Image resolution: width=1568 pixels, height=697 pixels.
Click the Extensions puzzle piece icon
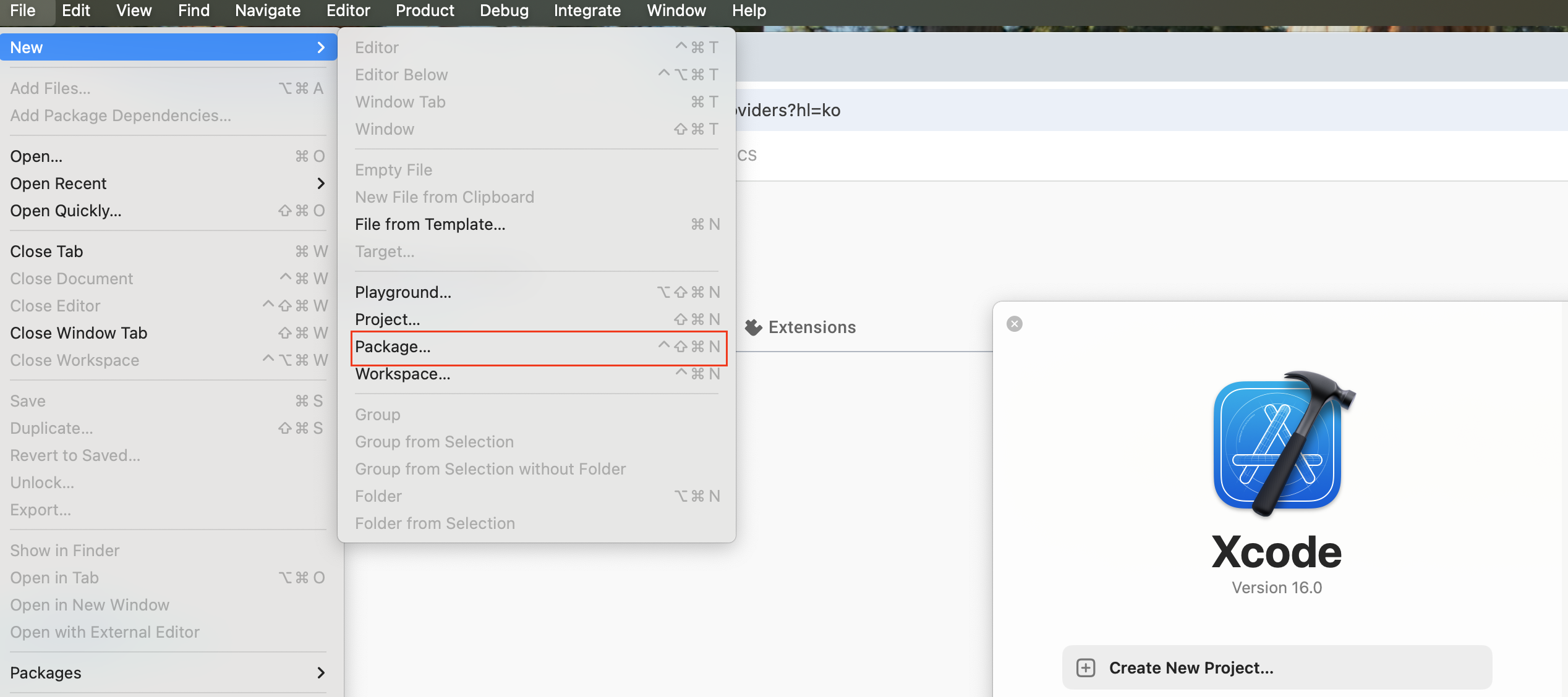pos(753,327)
